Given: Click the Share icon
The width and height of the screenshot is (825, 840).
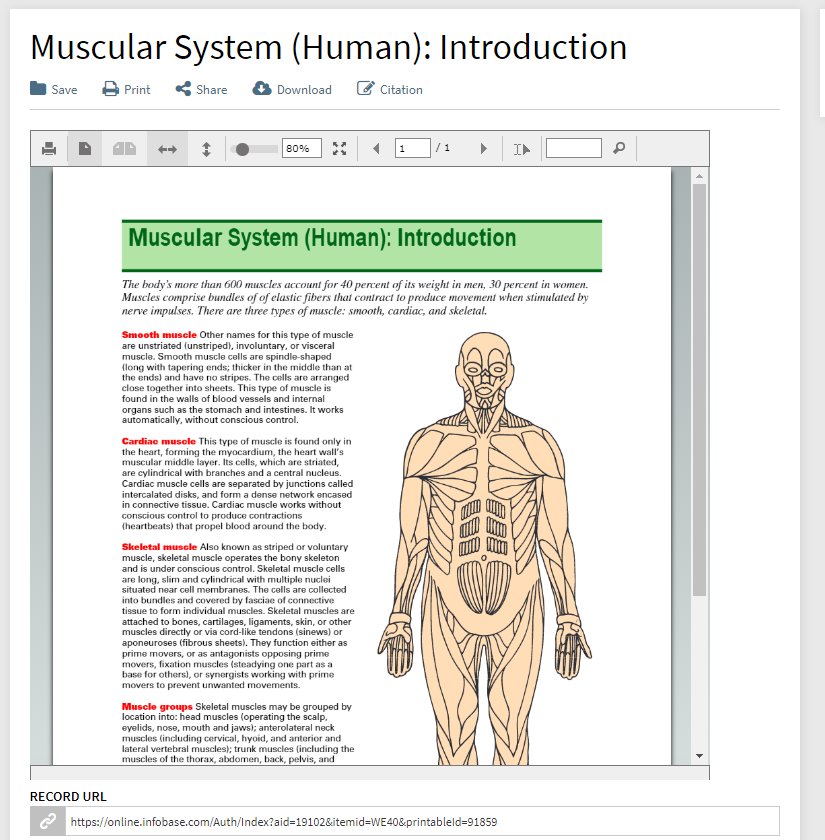Looking at the screenshot, I should pyautogui.click(x=183, y=89).
